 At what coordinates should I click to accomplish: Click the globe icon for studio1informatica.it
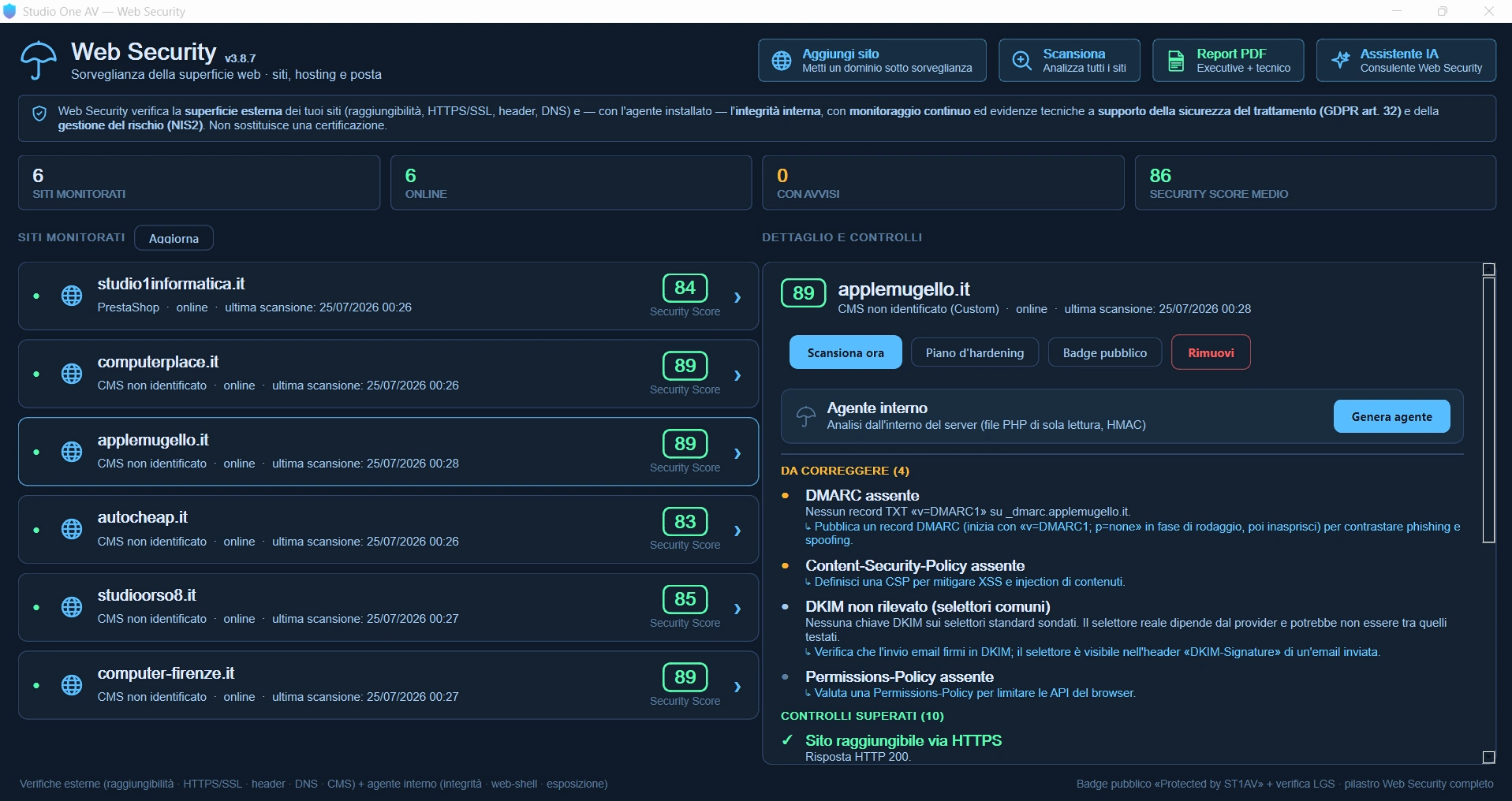pos(72,296)
